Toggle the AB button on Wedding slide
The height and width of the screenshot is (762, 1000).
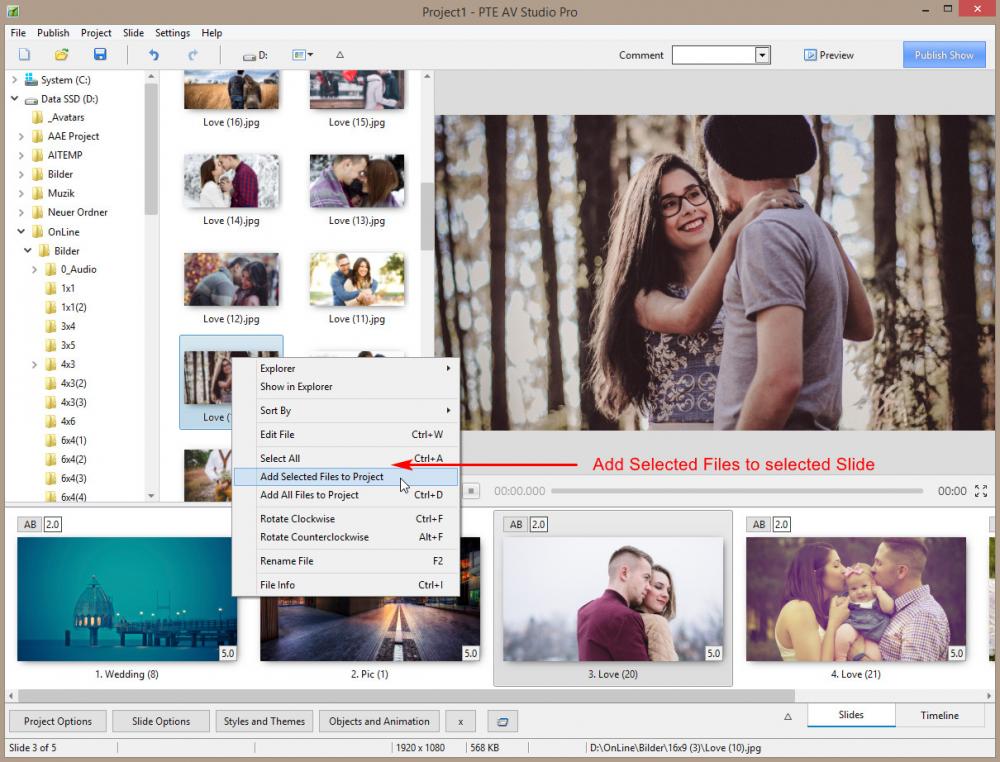pyautogui.click(x=29, y=524)
